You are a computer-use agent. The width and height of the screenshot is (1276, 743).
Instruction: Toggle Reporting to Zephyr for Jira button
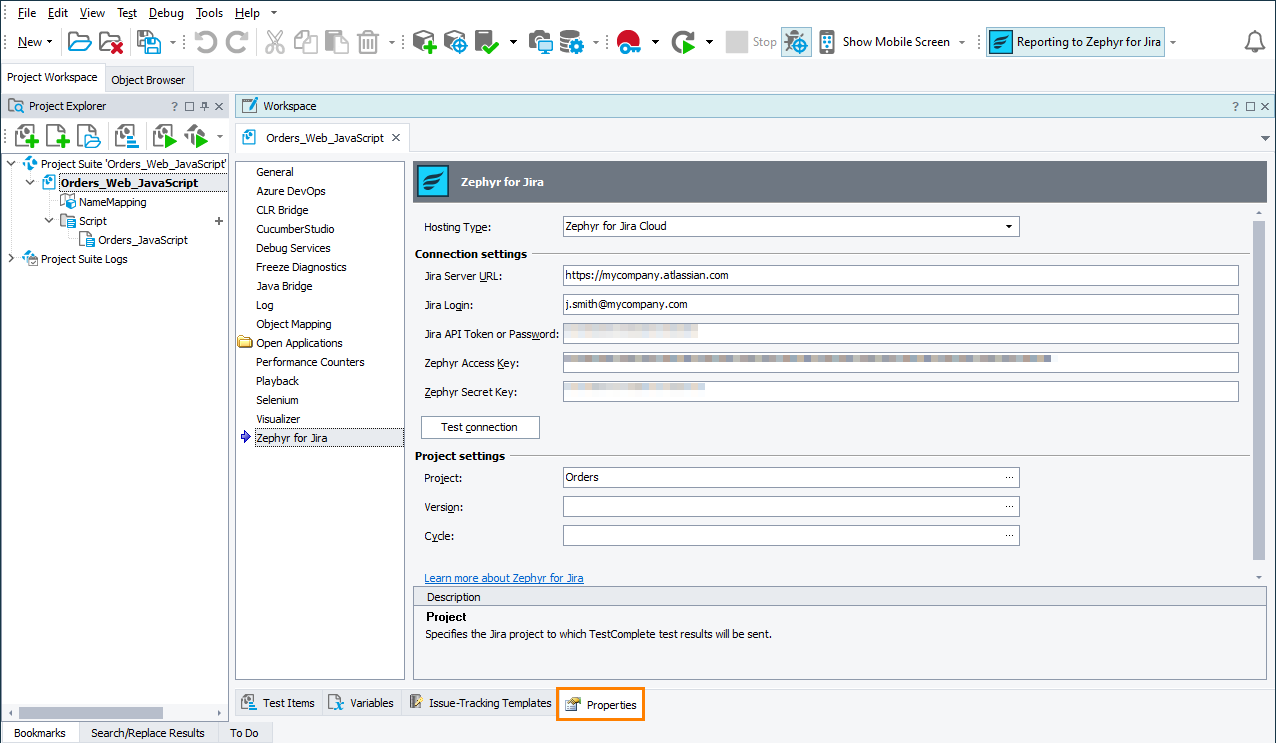[x=1075, y=42]
